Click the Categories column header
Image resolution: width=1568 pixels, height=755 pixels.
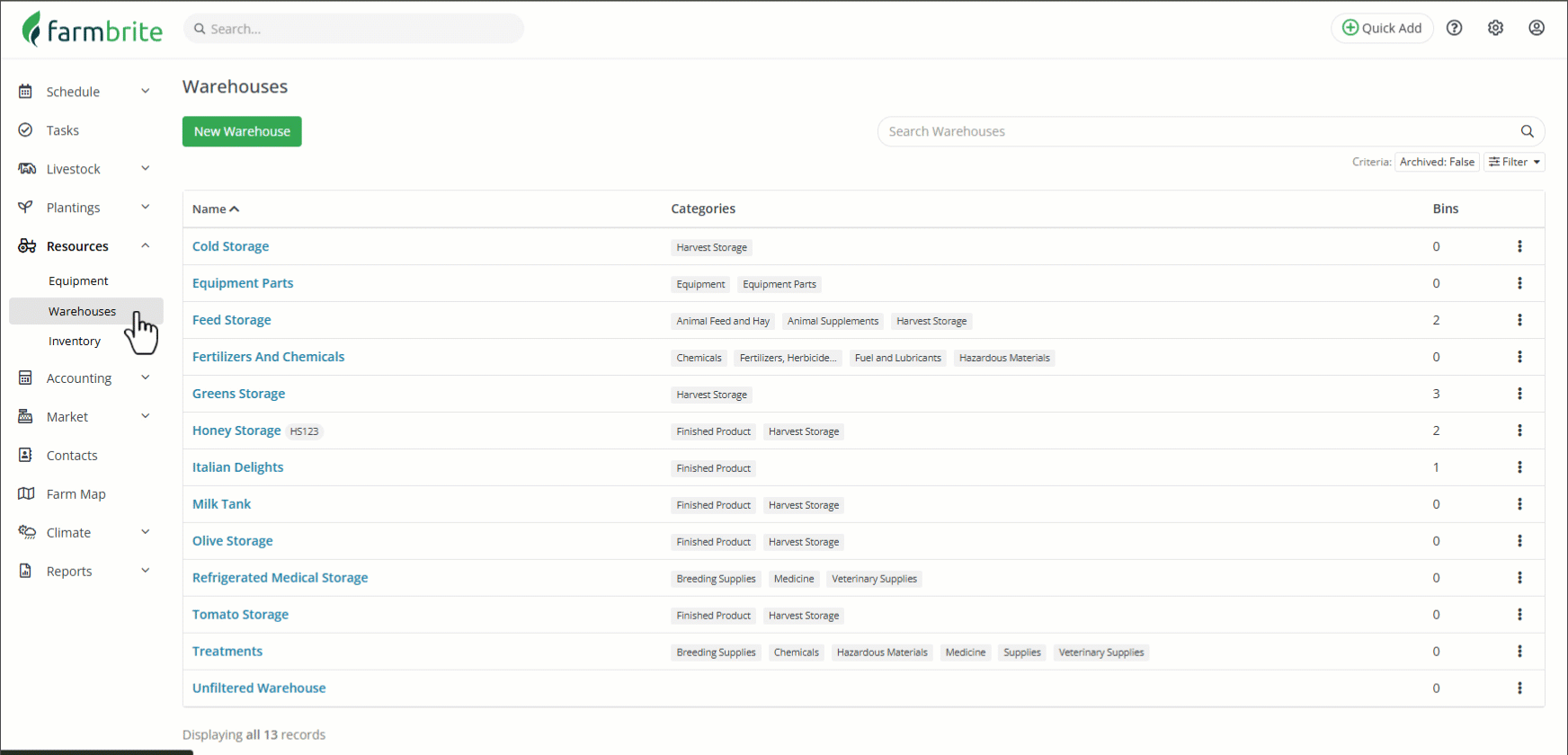703,209
